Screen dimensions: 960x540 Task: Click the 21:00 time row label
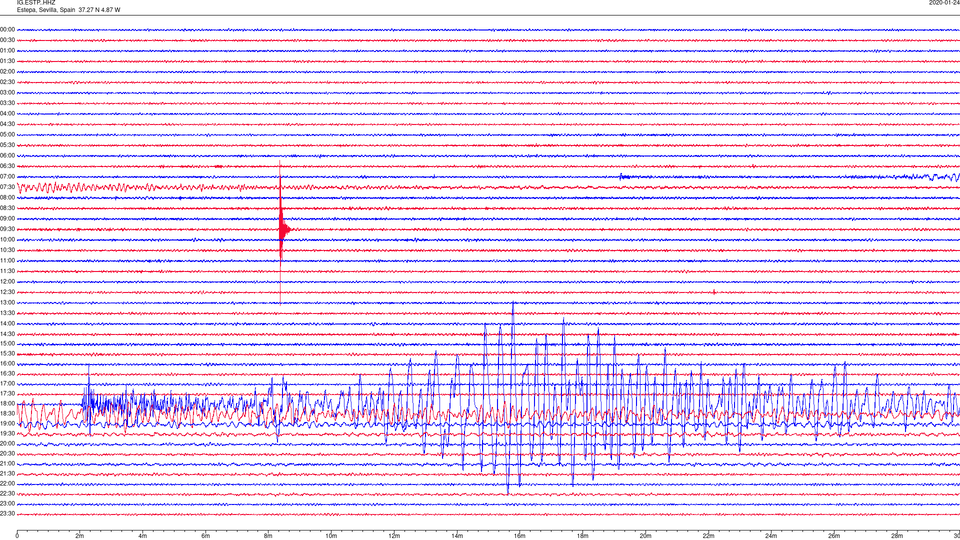(7, 464)
